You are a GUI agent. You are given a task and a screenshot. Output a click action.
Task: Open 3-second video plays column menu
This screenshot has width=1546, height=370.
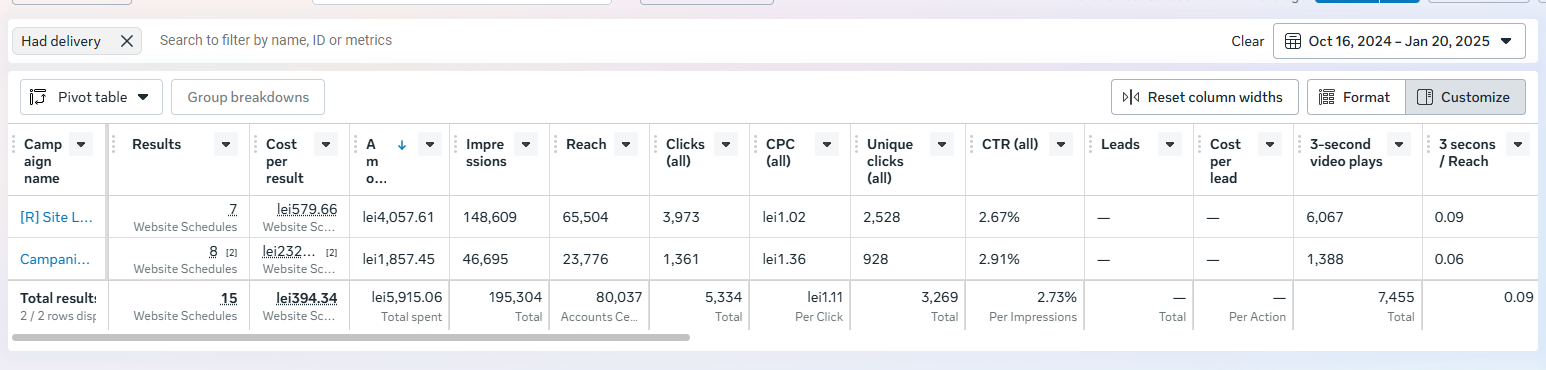pos(1399,145)
